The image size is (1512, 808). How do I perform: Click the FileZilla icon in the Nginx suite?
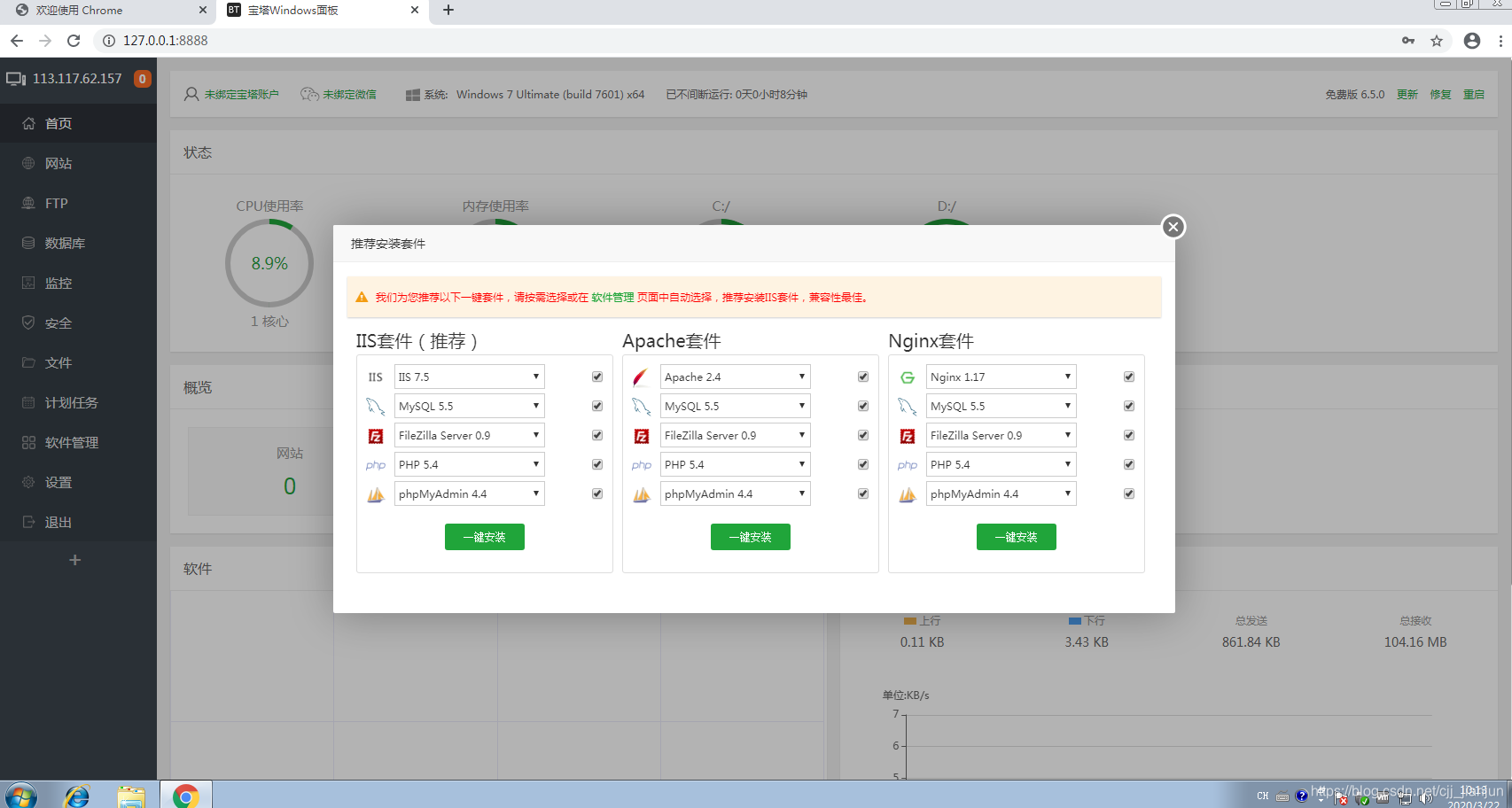[908, 436]
